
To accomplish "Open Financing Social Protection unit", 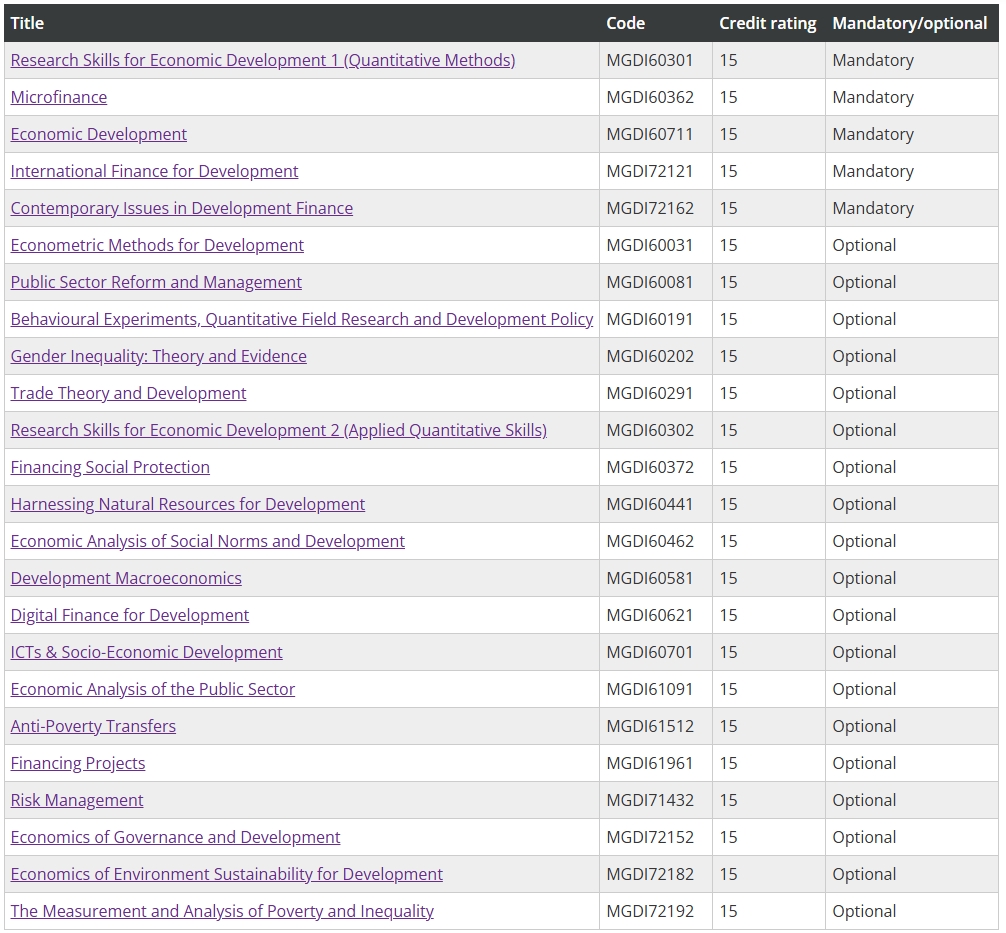I will point(110,467).
